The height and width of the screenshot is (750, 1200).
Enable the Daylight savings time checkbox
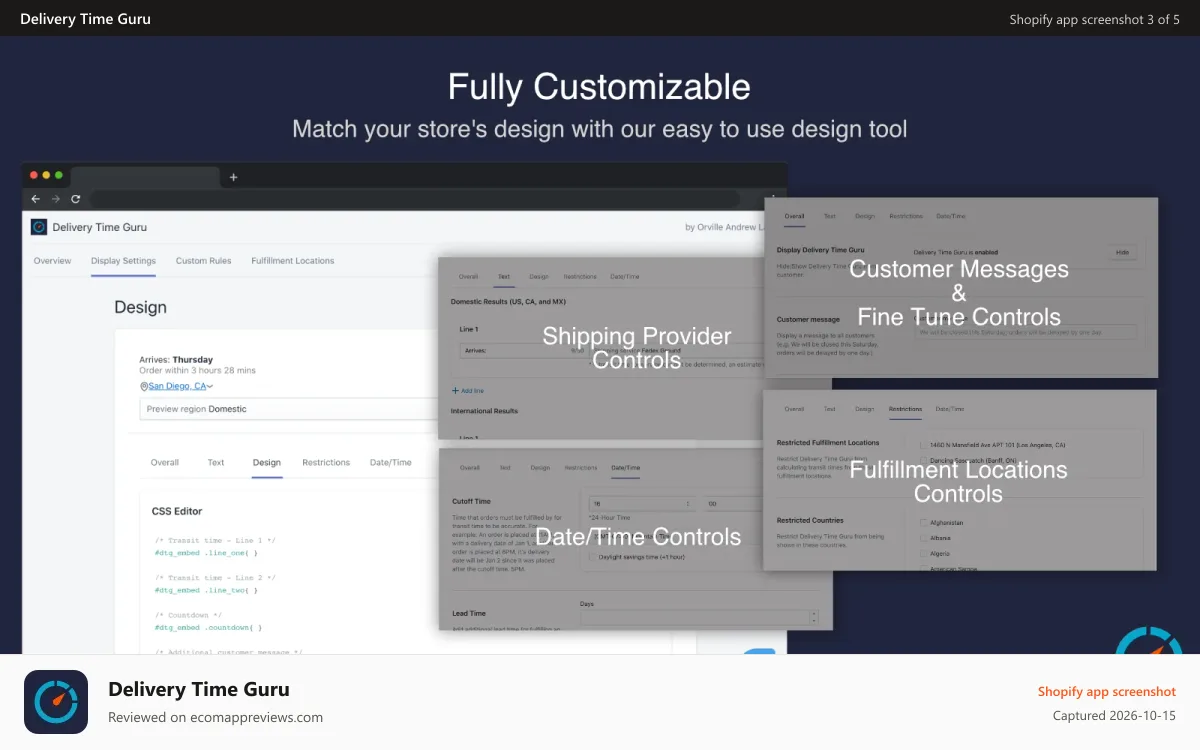592,557
